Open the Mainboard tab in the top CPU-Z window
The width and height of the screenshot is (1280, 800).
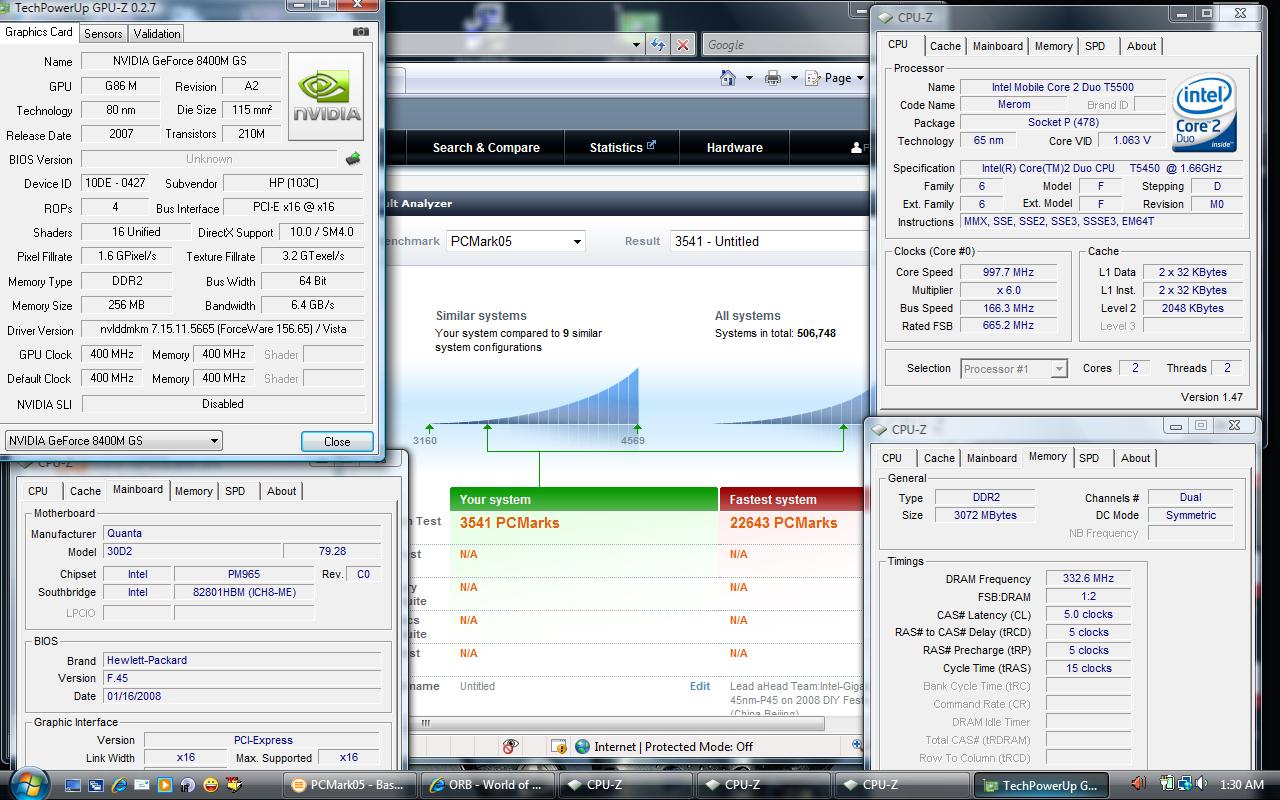pos(998,46)
